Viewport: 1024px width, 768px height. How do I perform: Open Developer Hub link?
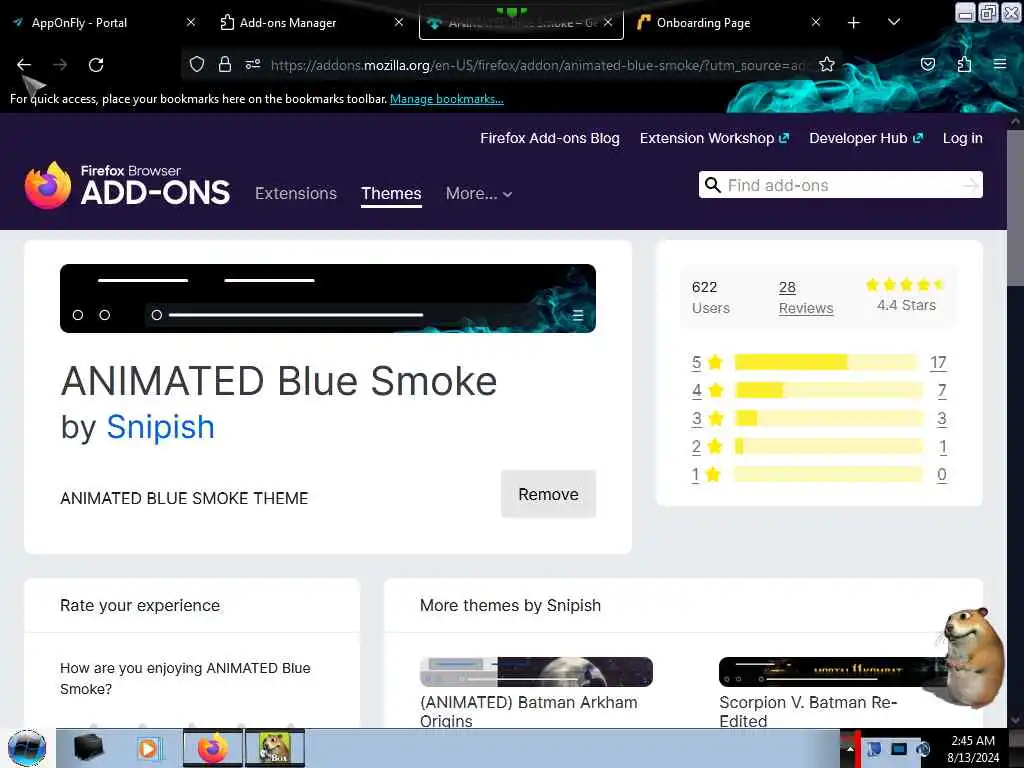(866, 138)
